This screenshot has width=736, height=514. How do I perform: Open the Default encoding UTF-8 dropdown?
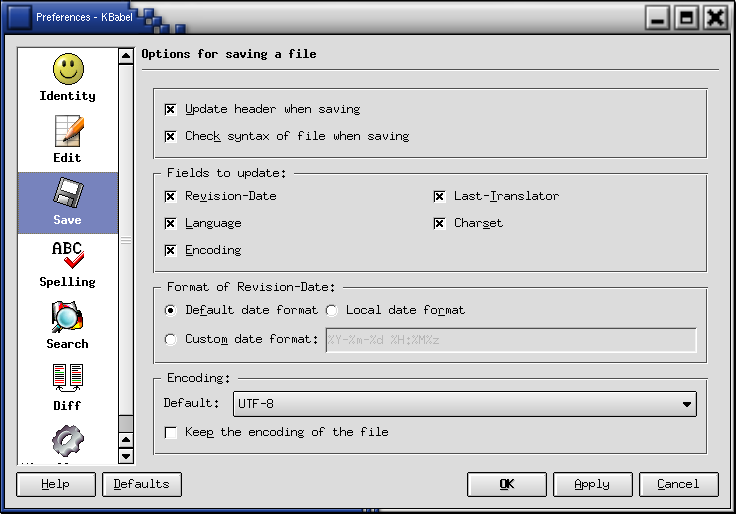click(464, 404)
